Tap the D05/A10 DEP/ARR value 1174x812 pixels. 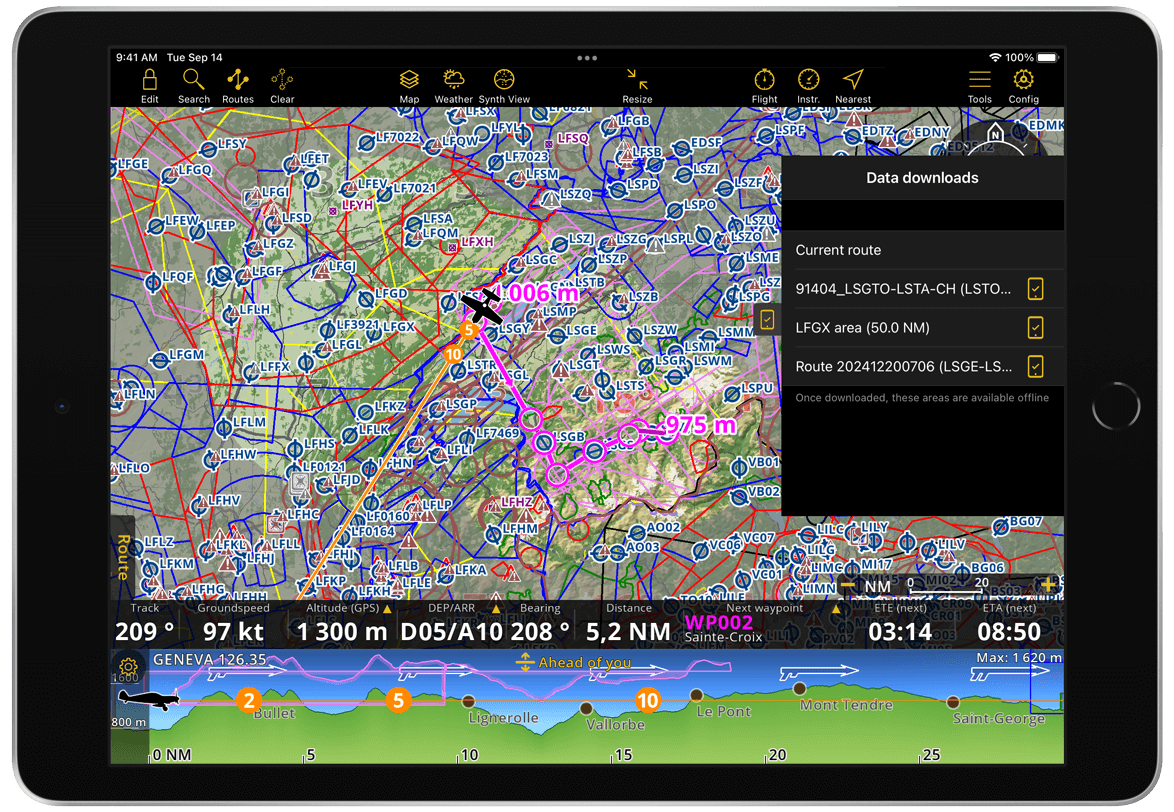451,632
